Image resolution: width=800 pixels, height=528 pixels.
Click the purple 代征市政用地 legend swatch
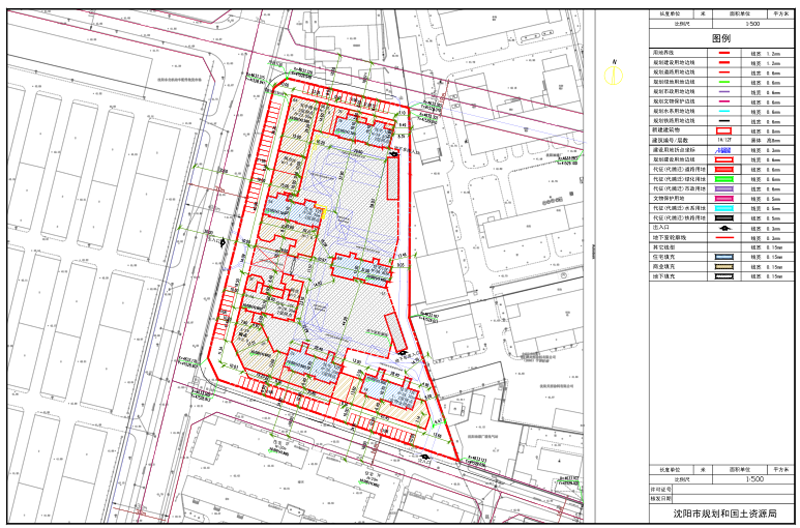pos(722,189)
